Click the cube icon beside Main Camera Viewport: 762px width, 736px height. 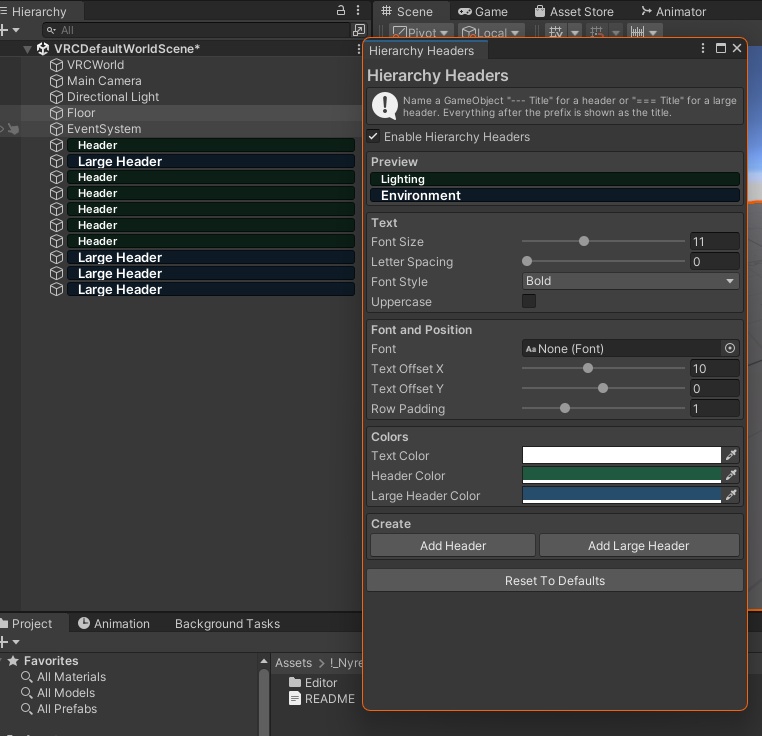56,81
